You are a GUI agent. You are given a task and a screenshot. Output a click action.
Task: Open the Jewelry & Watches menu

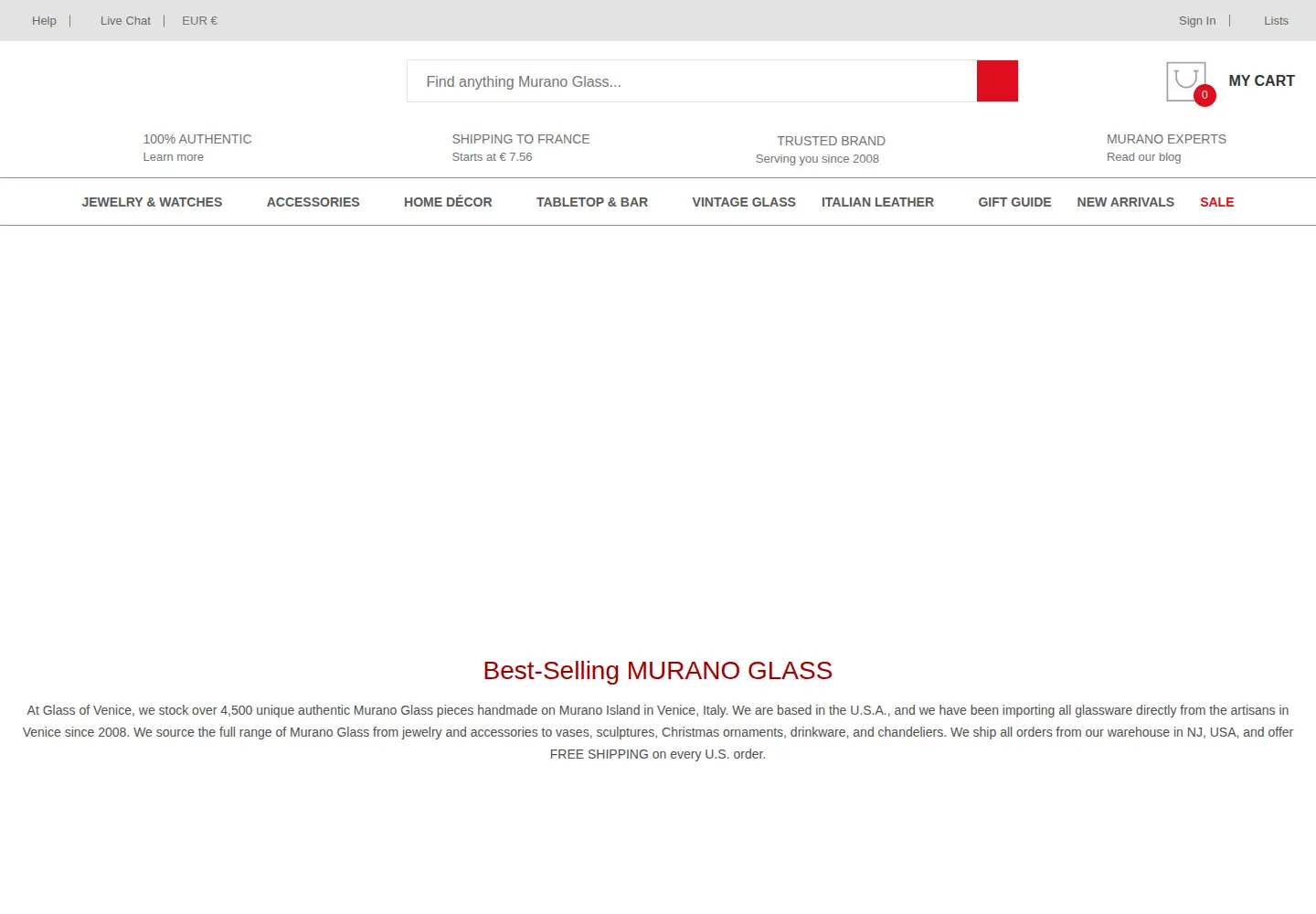(x=152, y=202)
